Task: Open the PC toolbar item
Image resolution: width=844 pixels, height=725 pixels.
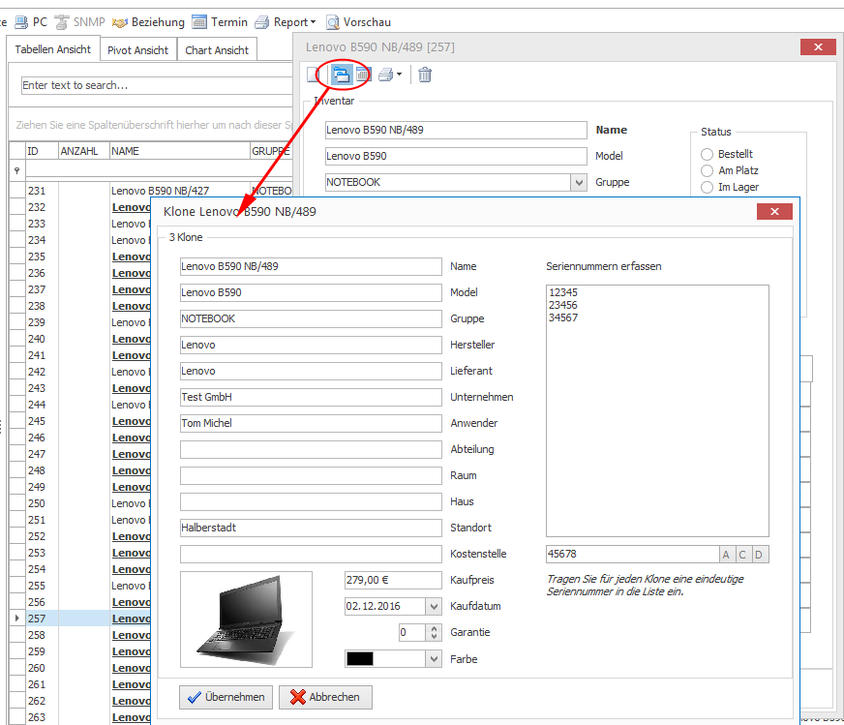Action: [x=31, y=22]
